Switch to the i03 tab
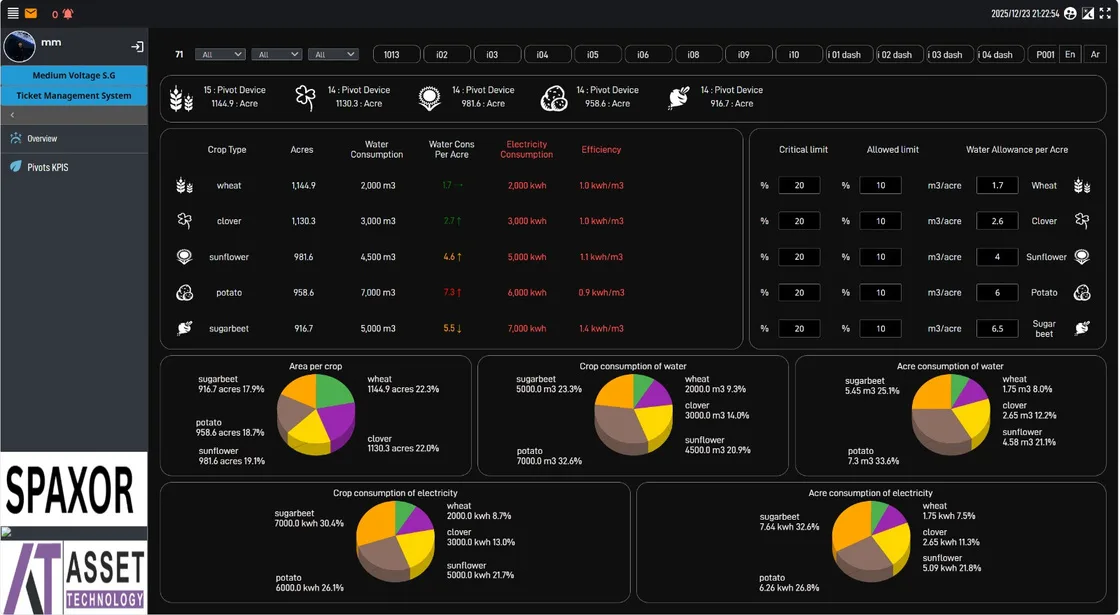Viewport: 1120px width, 615px height. point(497,54)
